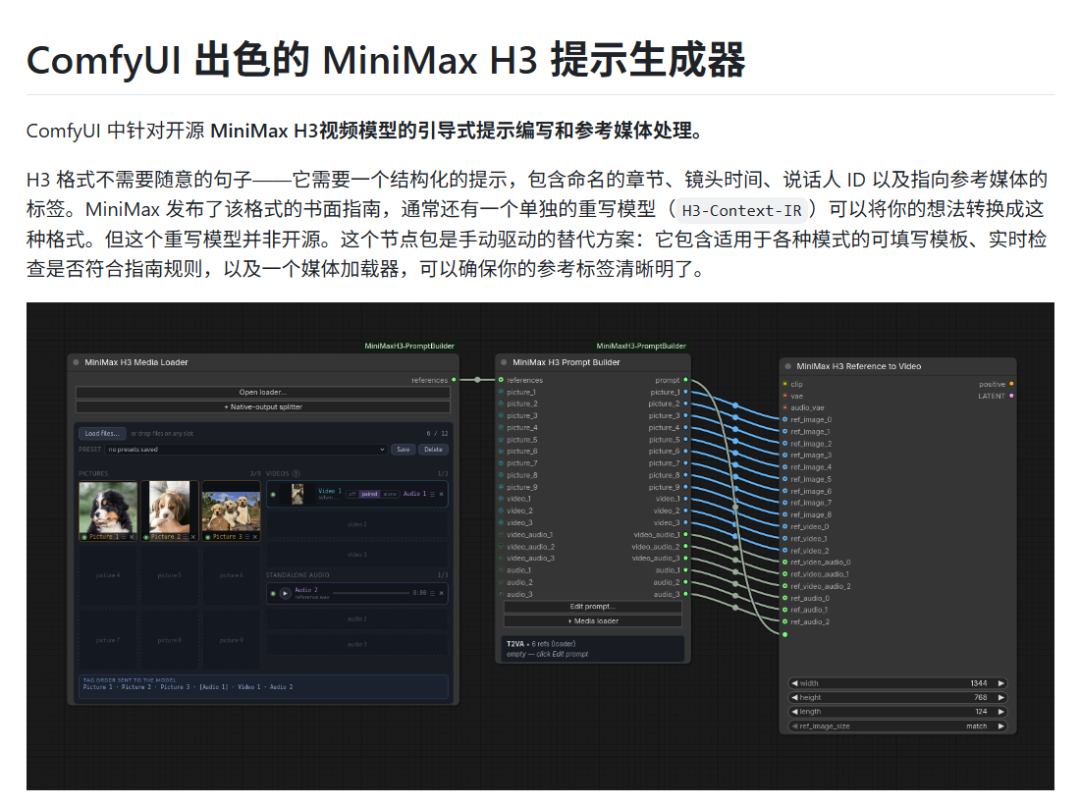Remove Picture 3 using its X icon
The image size is (1080, 806).
[x=255, y=537]
